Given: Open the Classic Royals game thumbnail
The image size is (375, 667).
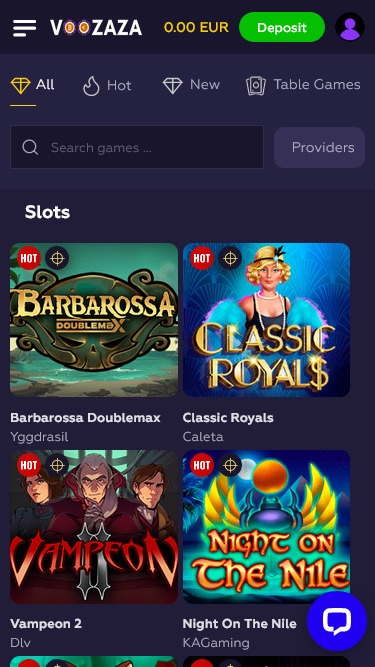Looking at the screenshot, I should coord(267,320).
